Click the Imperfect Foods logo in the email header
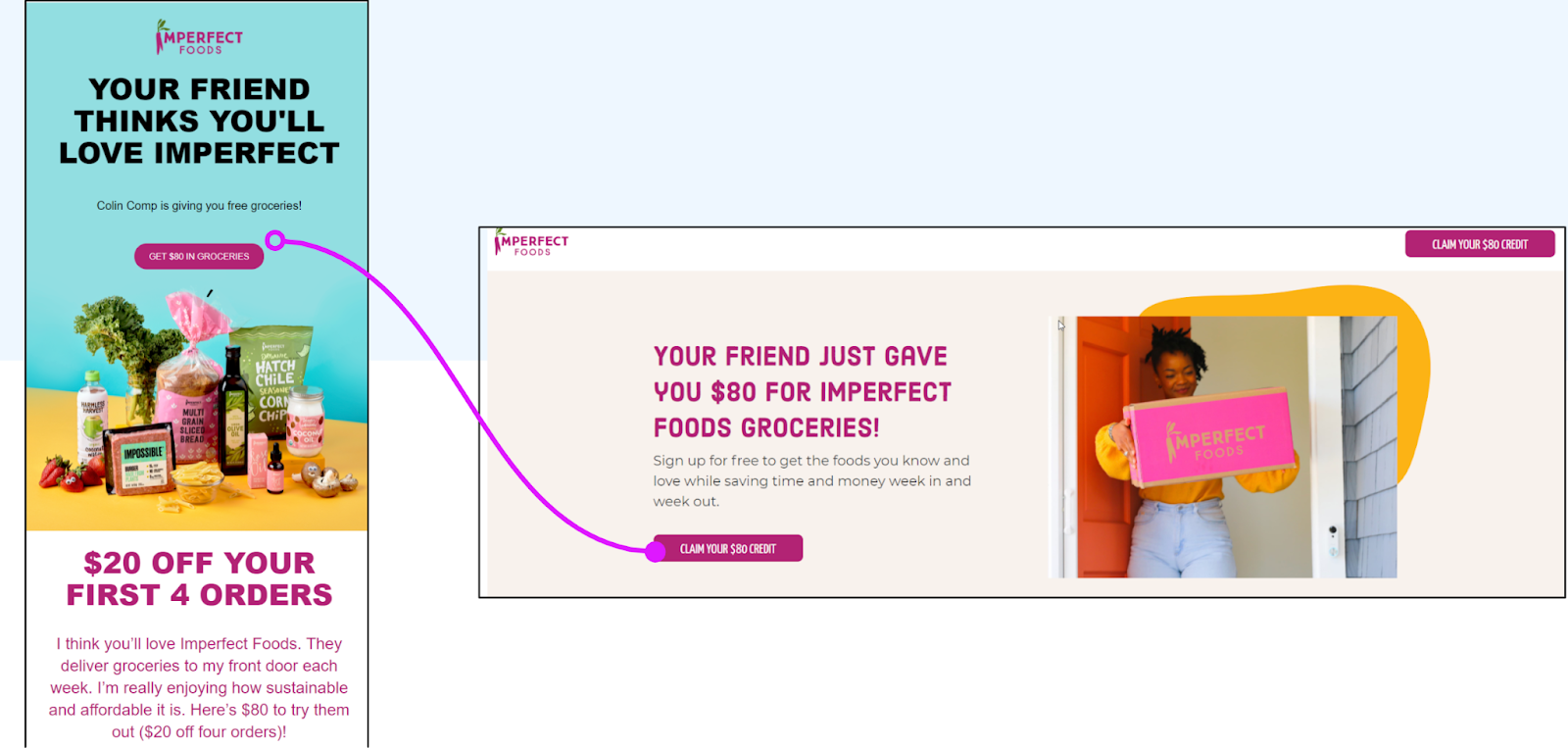This screenshot has width=1568, height=748. click(x=199, y=37)
